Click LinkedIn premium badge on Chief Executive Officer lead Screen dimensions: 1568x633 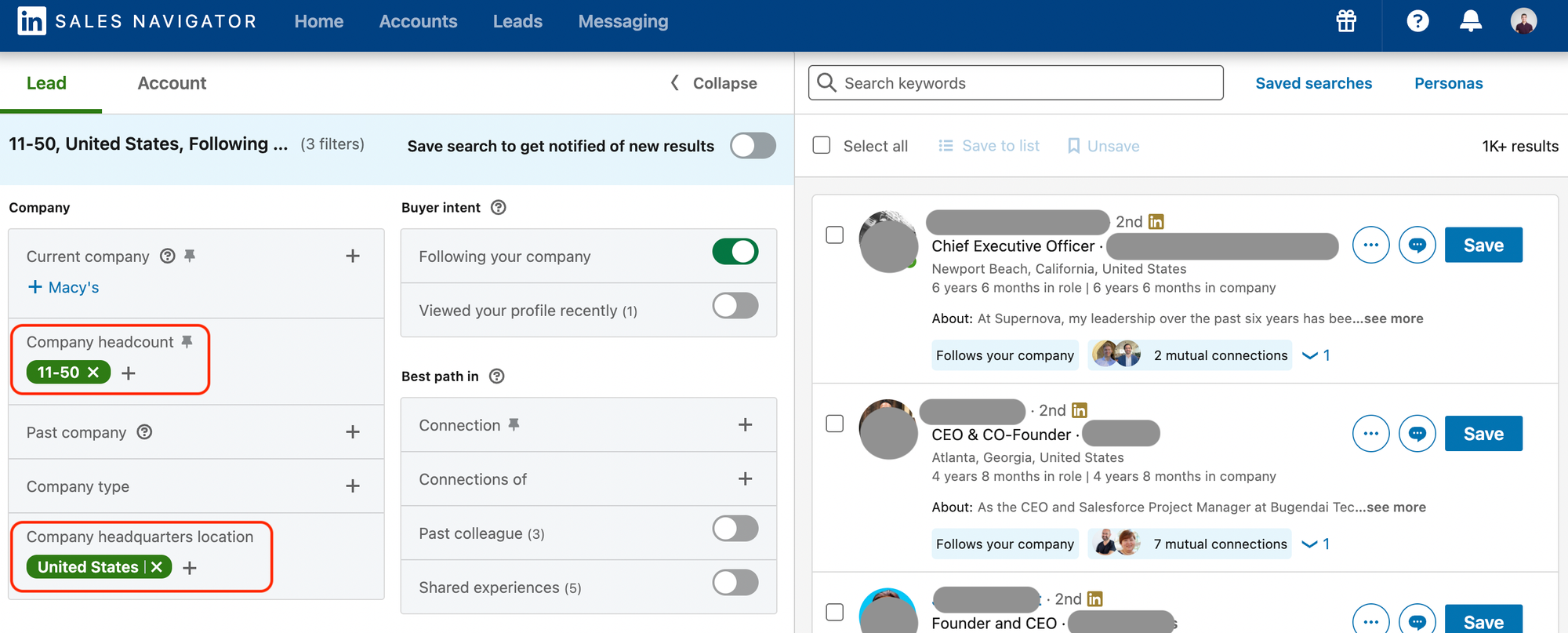(x=1156, y=222)
